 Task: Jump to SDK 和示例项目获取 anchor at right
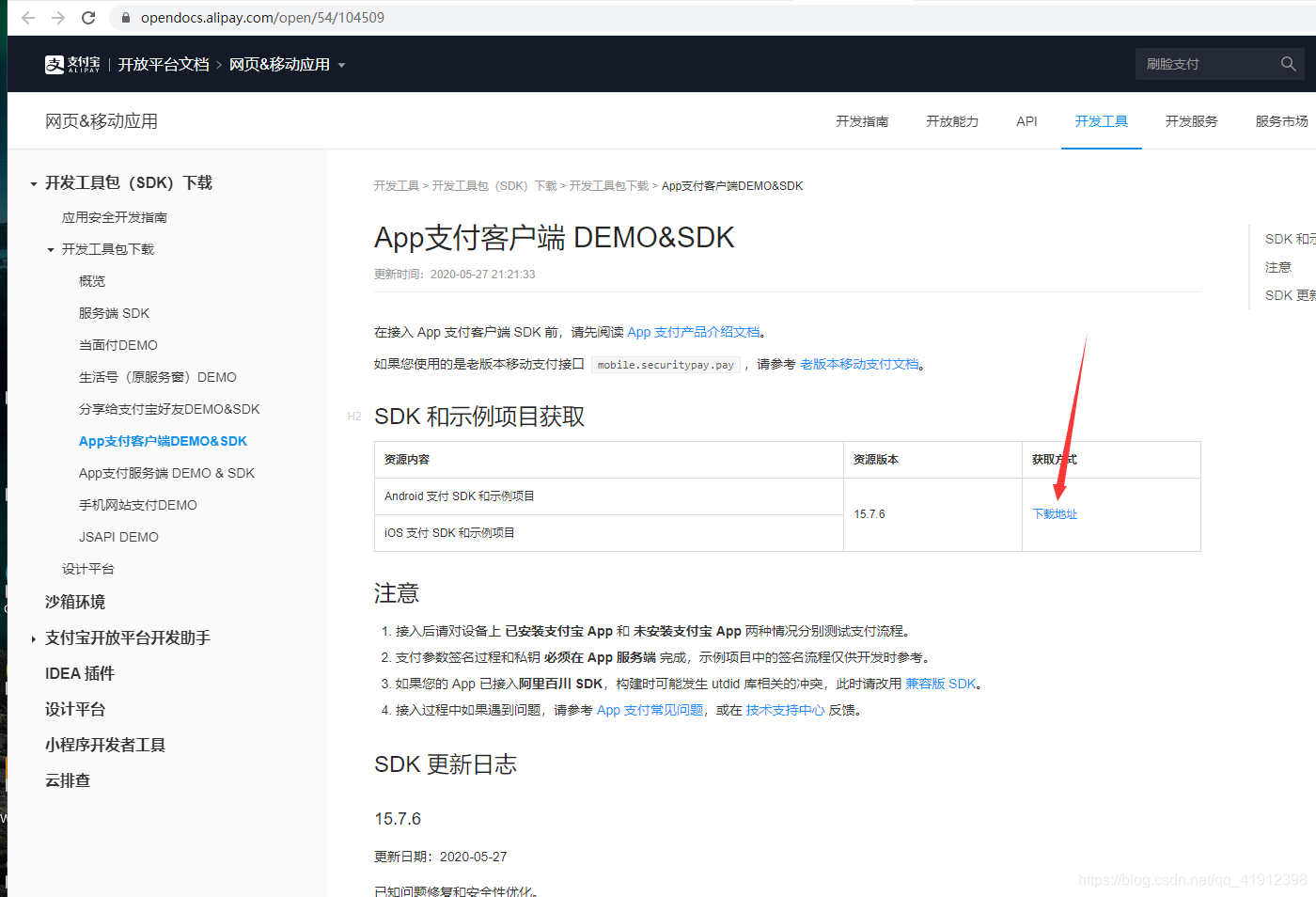pos(1290,239)
